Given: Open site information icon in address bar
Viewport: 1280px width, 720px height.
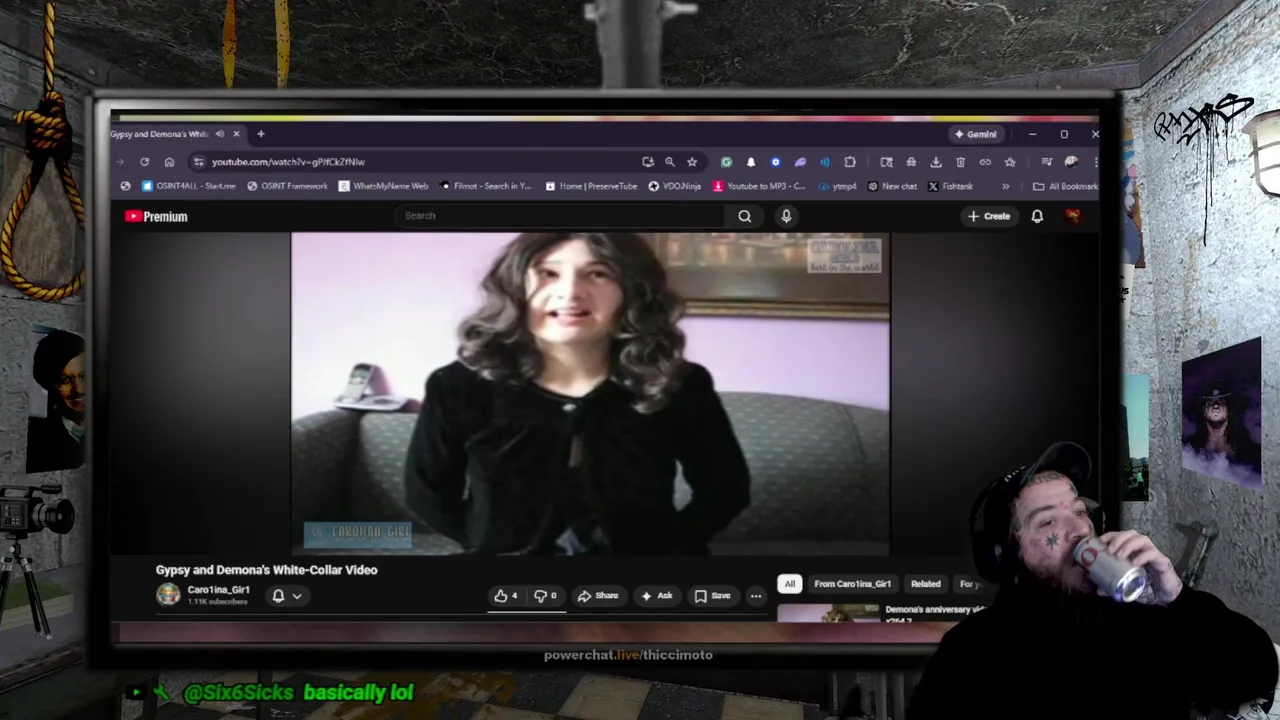Looking at the screenshot, I should (x=199, y=162).
